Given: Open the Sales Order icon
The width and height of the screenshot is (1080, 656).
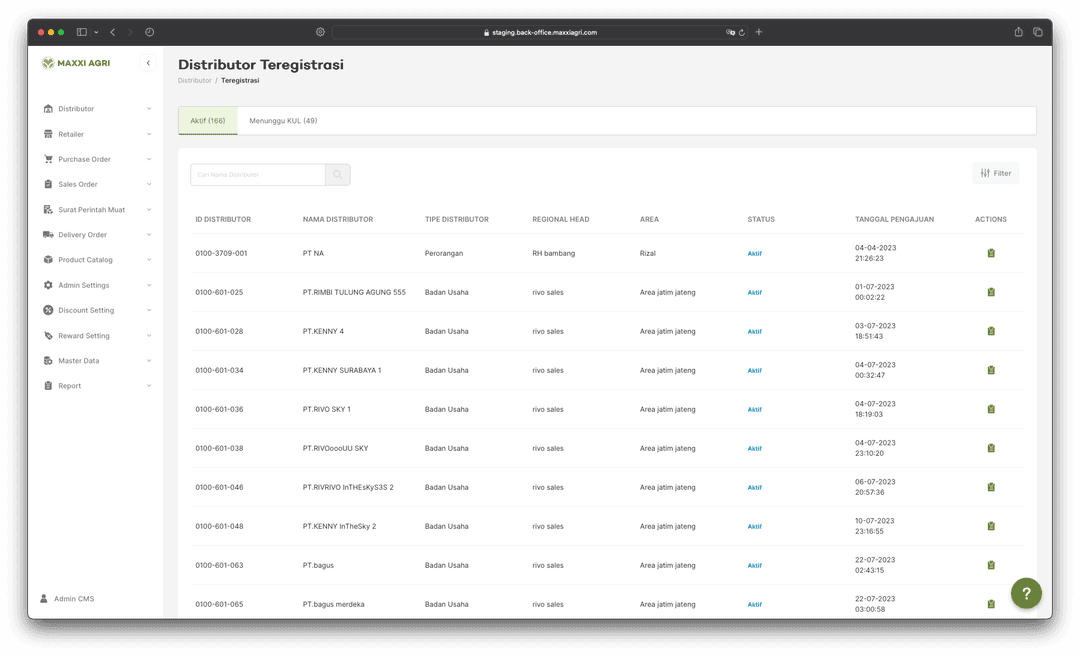Looking at the screenshot, I should click(x=47, y=184).
